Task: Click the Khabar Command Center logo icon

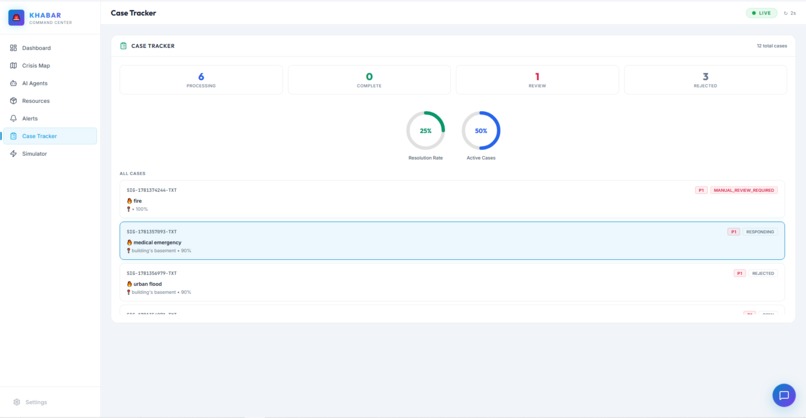Action: coord(16,17)
